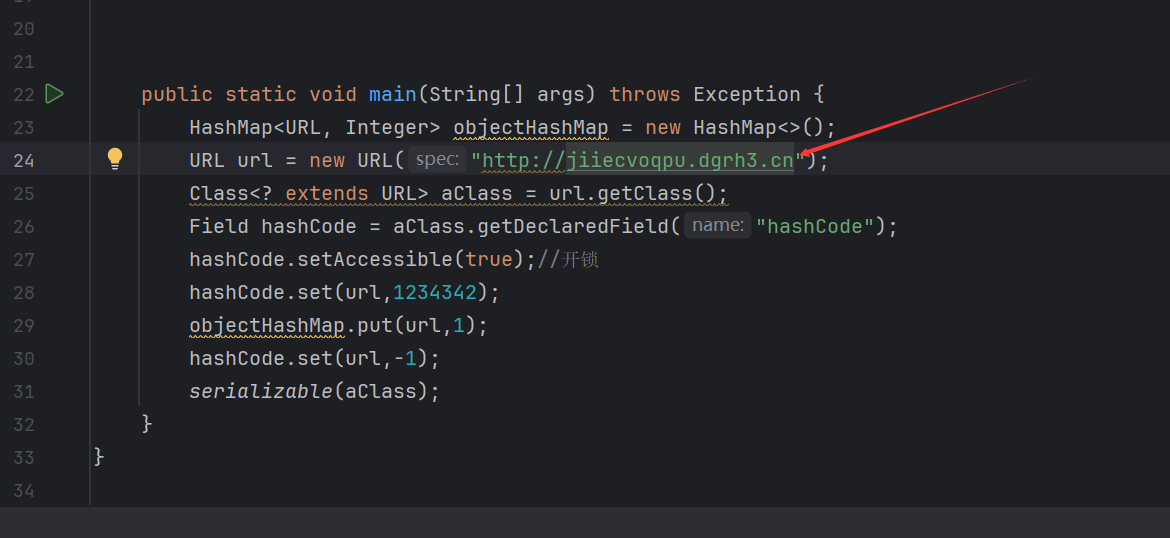The width and height of the screenshot is (1170, 538).
Task: Click 'Field' type on line 26
Action: (x=219, y=226)
